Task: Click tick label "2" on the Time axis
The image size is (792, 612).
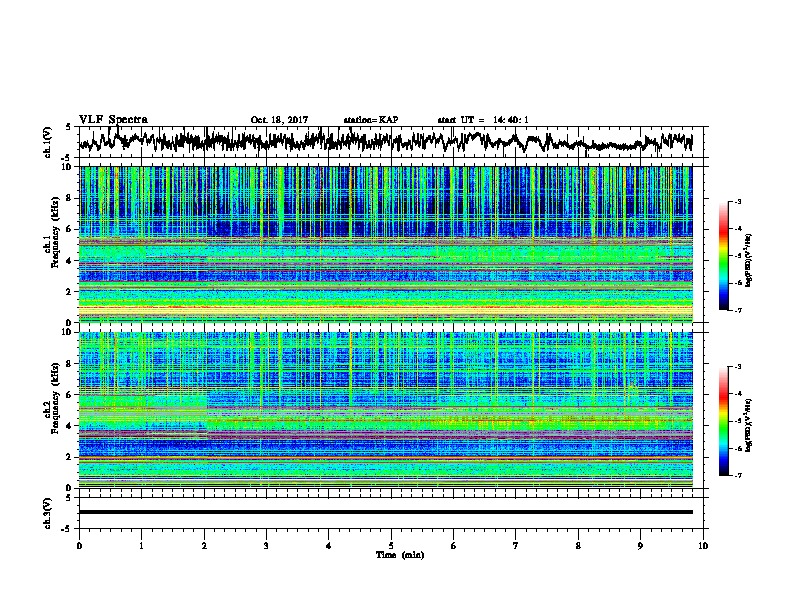Action: coord(204,546)
